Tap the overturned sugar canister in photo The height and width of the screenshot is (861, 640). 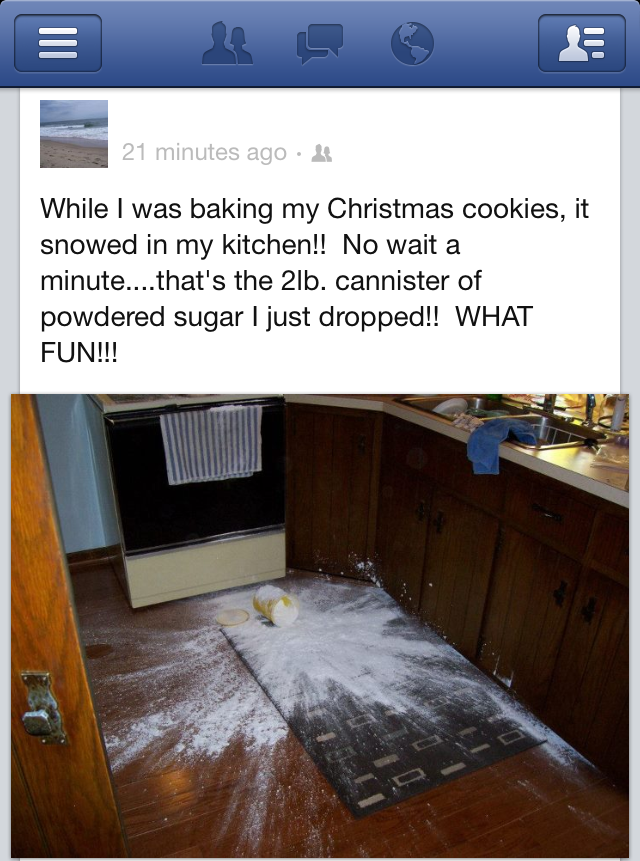click(276, 605)
